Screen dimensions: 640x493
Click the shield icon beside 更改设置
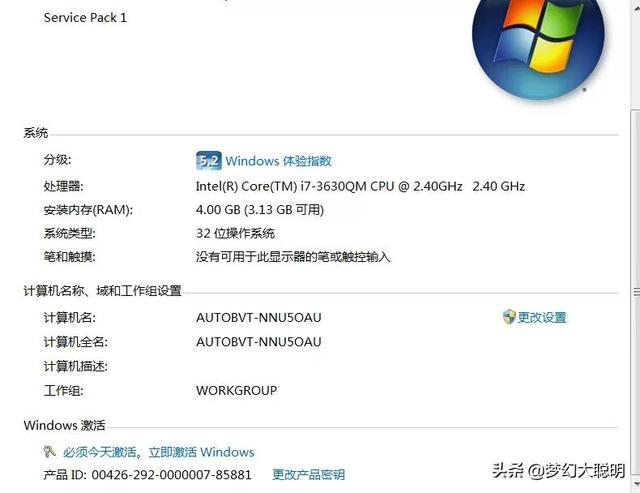[509, 317]
